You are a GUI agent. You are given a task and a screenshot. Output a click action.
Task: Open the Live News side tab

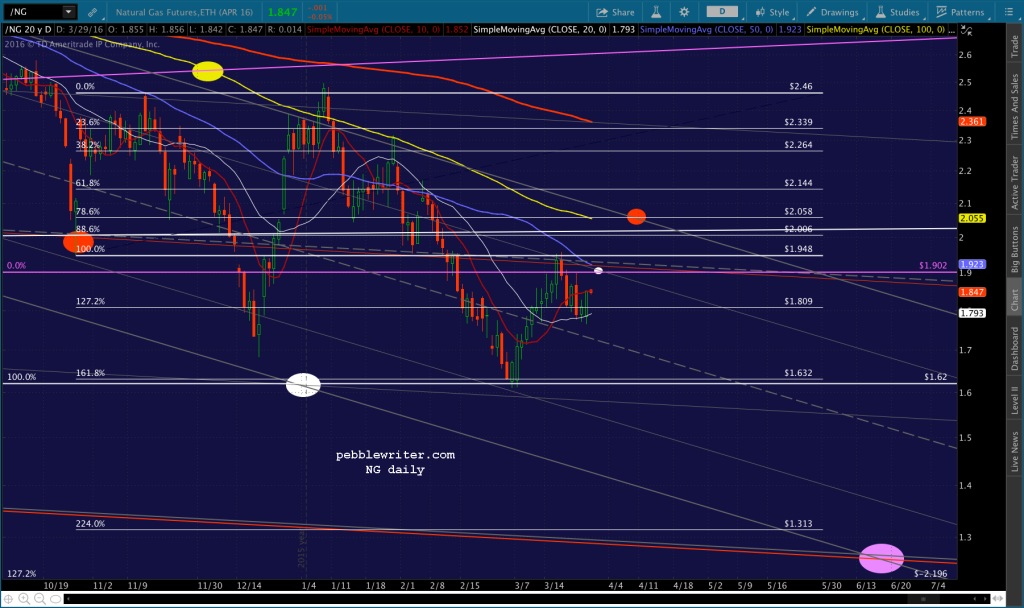[x=1015, y=451]
